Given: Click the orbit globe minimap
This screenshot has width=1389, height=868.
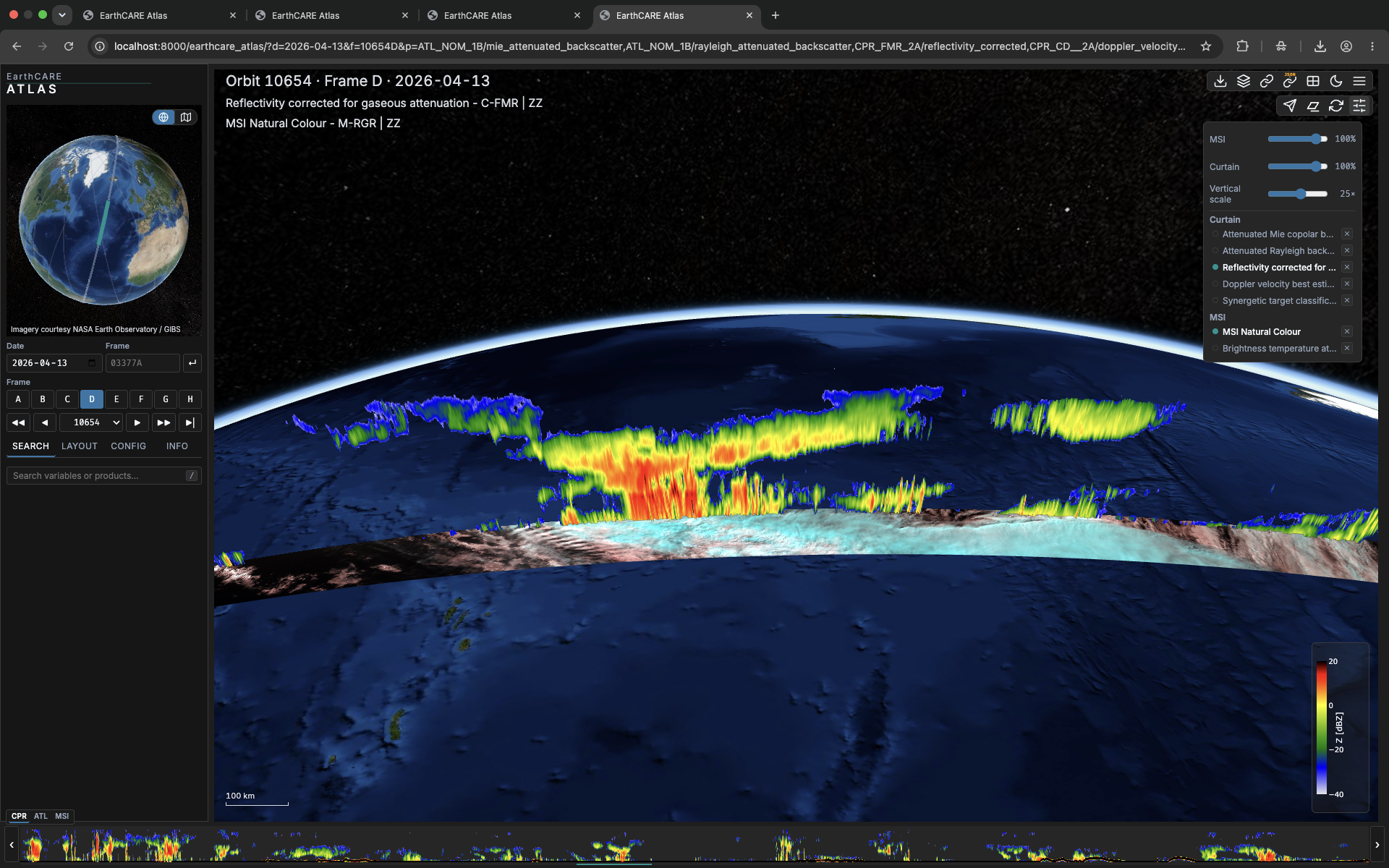Looking at the screenshot, I should (x=103, y=221).
